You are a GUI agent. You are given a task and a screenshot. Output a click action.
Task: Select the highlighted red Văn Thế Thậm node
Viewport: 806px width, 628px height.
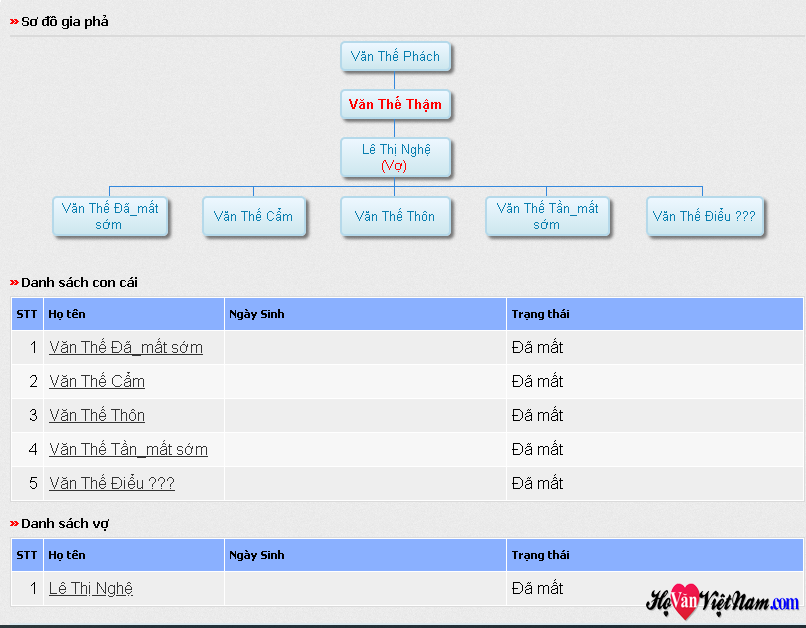click(x=395, y=105)
